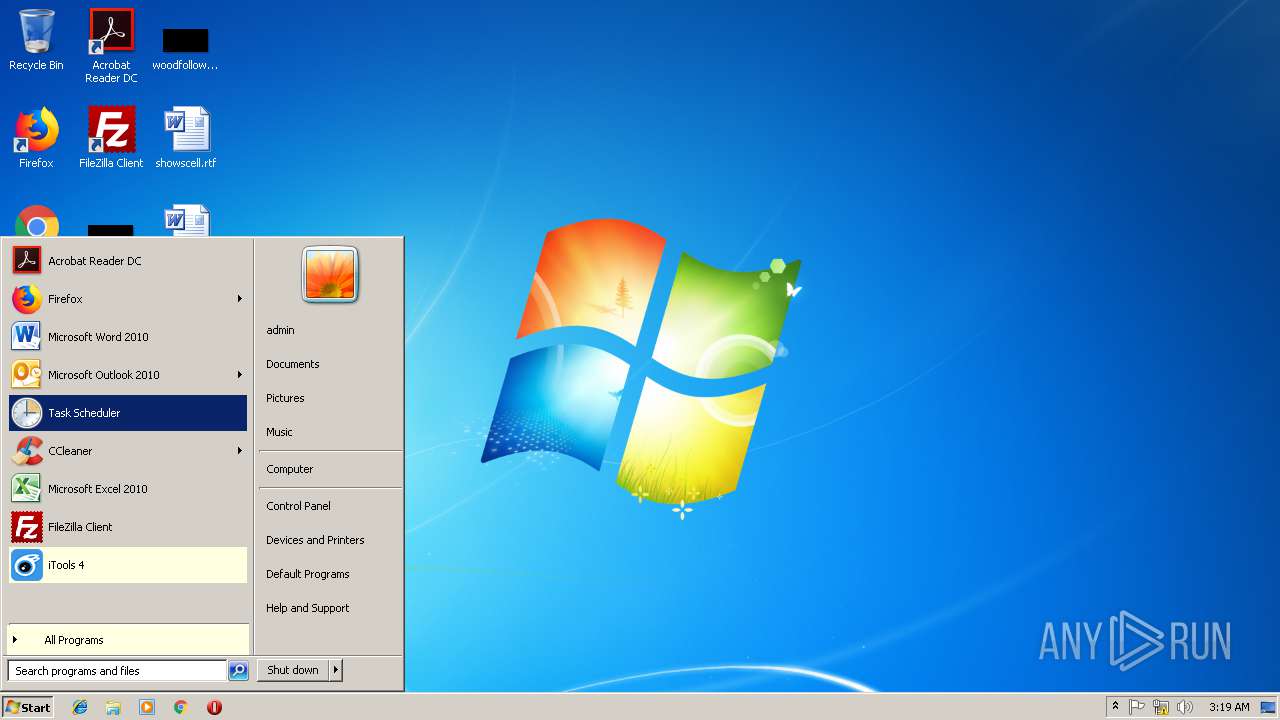Click the user account picture
The width and height of the screenshot is (1280, 720).
330,274
